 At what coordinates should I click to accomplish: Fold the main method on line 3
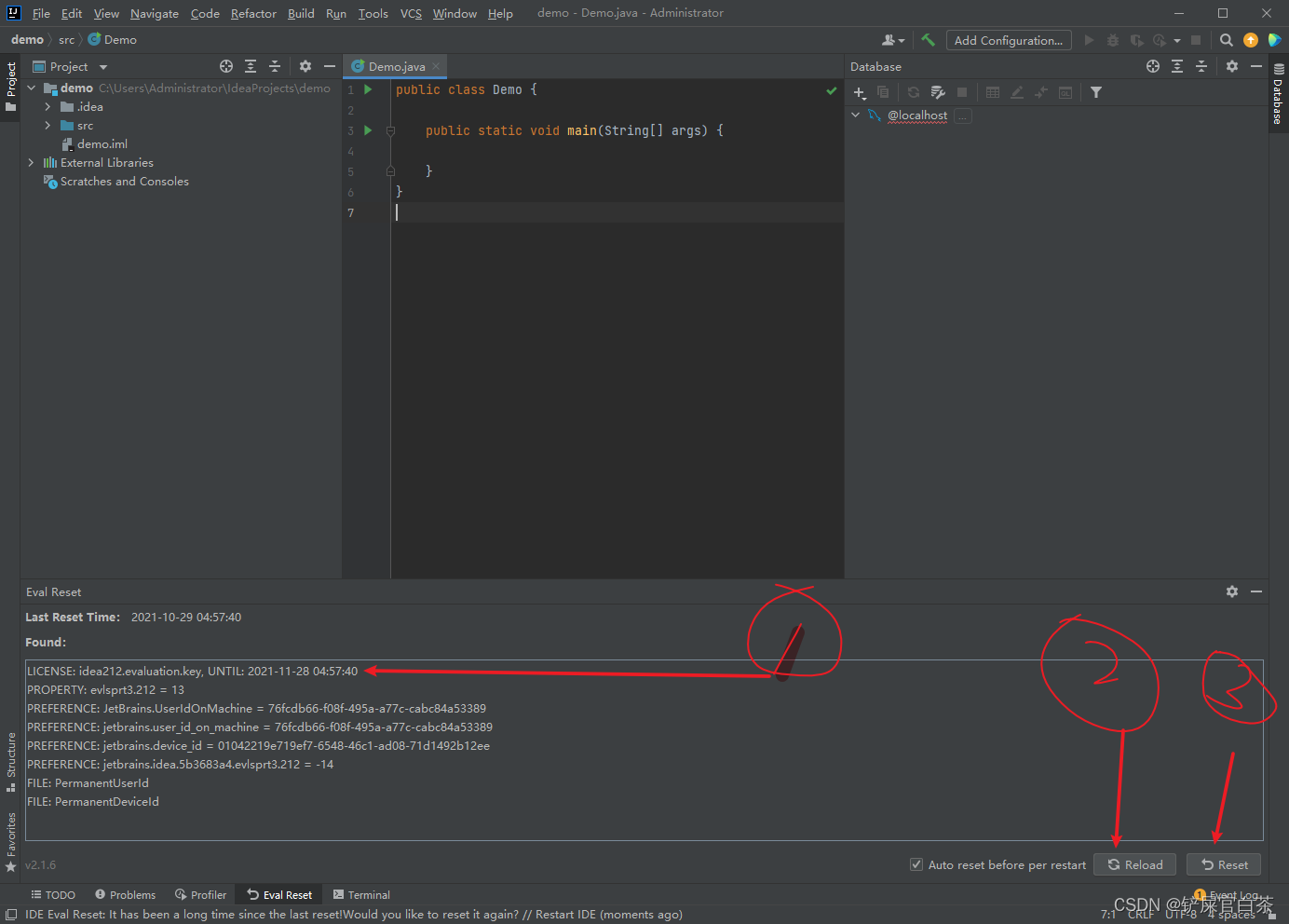(x=390, y=131)
